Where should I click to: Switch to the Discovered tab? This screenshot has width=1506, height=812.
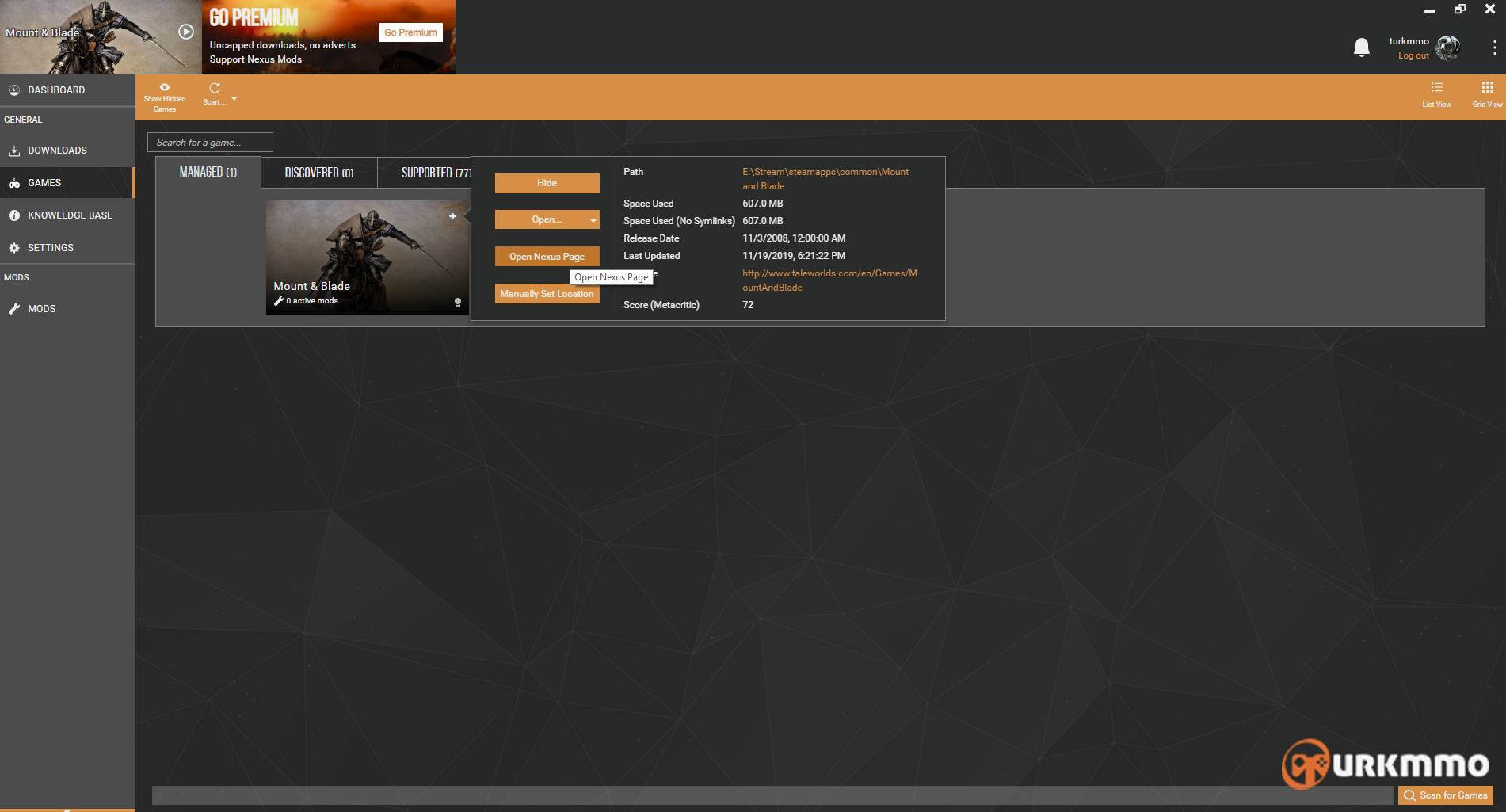(319, 172)
